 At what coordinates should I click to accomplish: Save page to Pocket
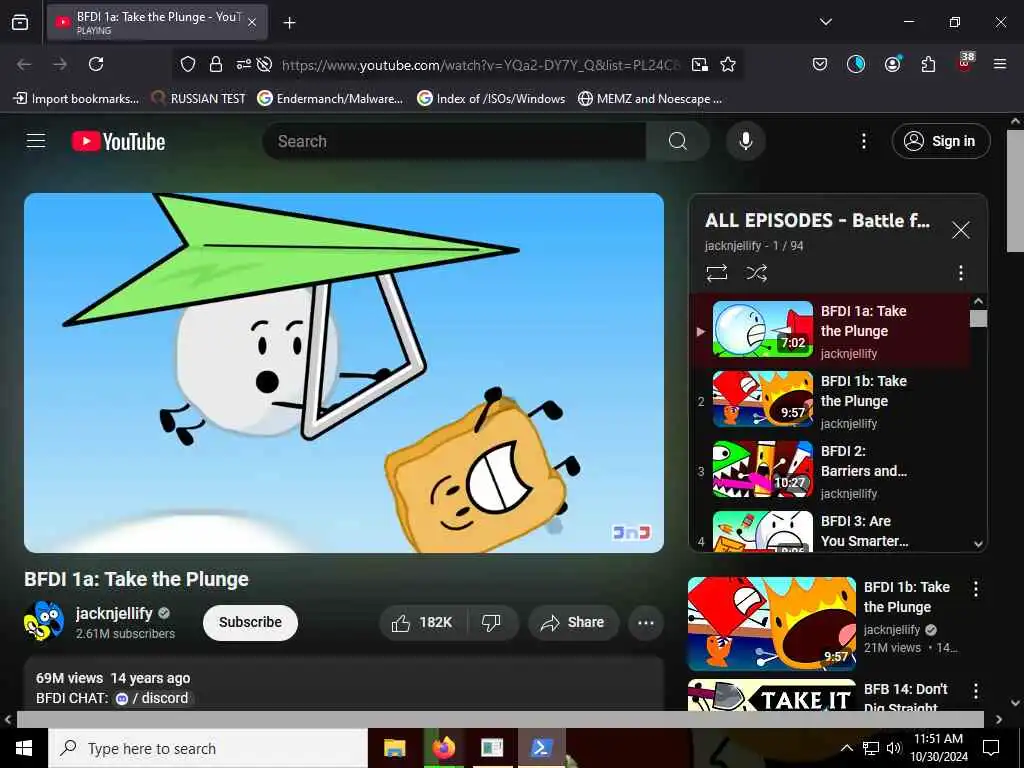click(x=820, y=64)
